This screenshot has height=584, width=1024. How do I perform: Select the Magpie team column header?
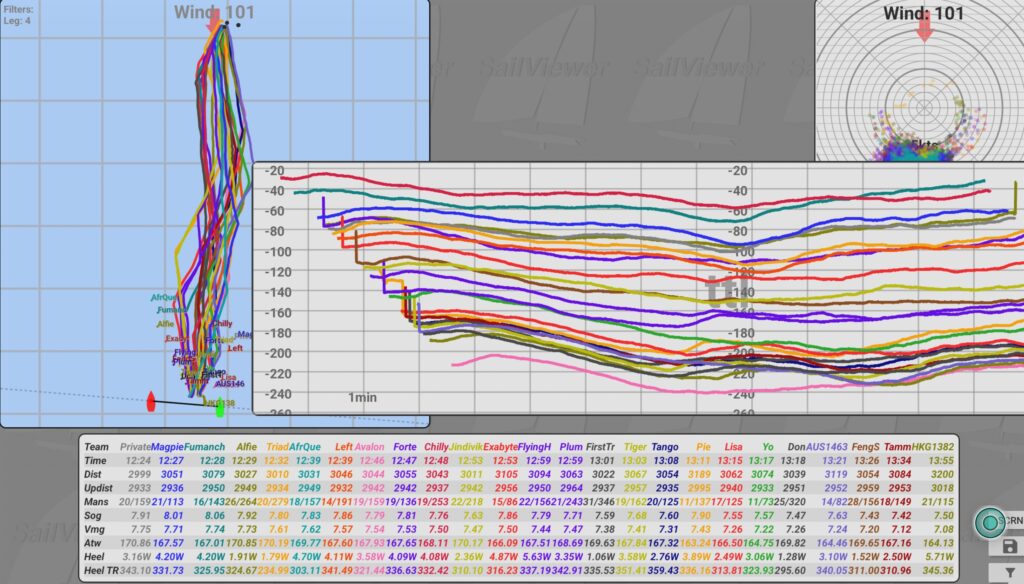[167, 447]
